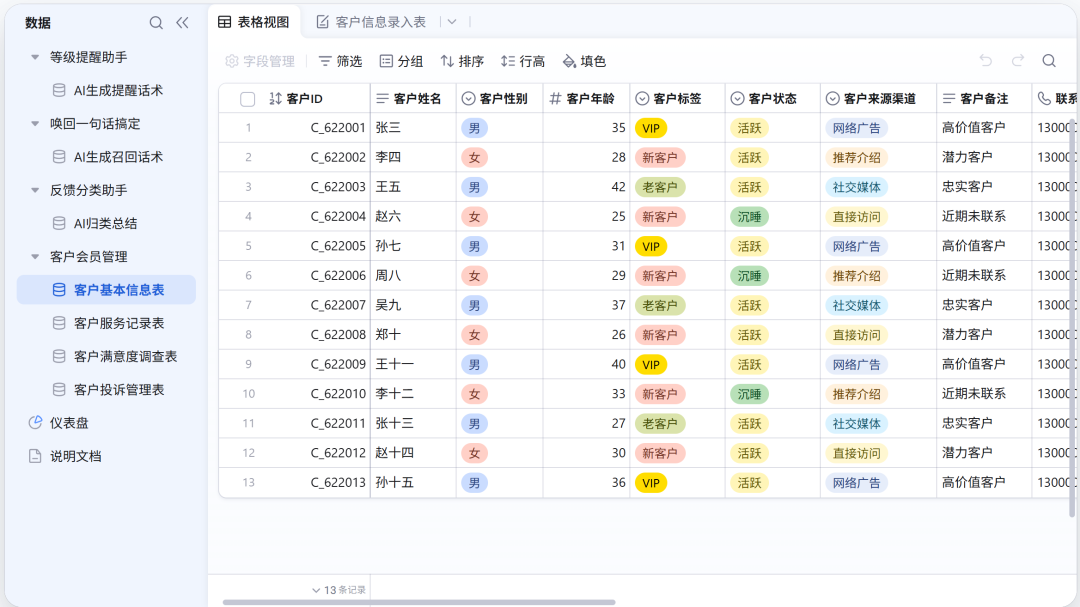Viewport: 1080px width, 607px height.
Task: Click the 客户来源渠道 column header
Action: (x=878, y=99)
